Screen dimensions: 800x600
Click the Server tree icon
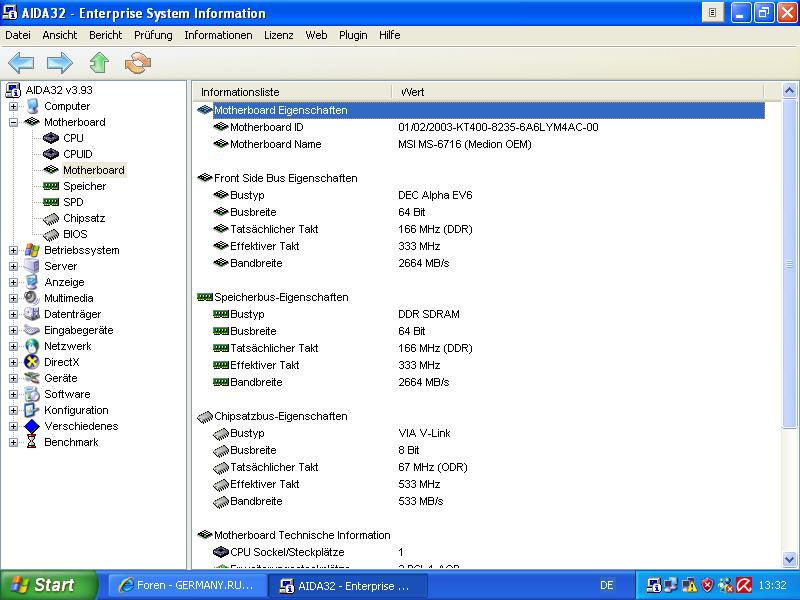click(x=32, y=266)
